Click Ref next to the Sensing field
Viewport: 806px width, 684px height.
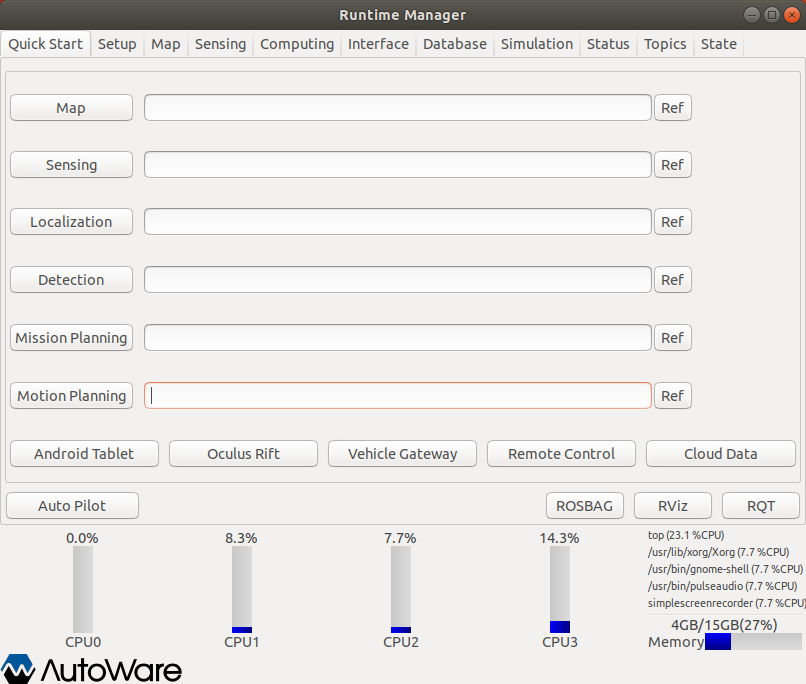672,165
